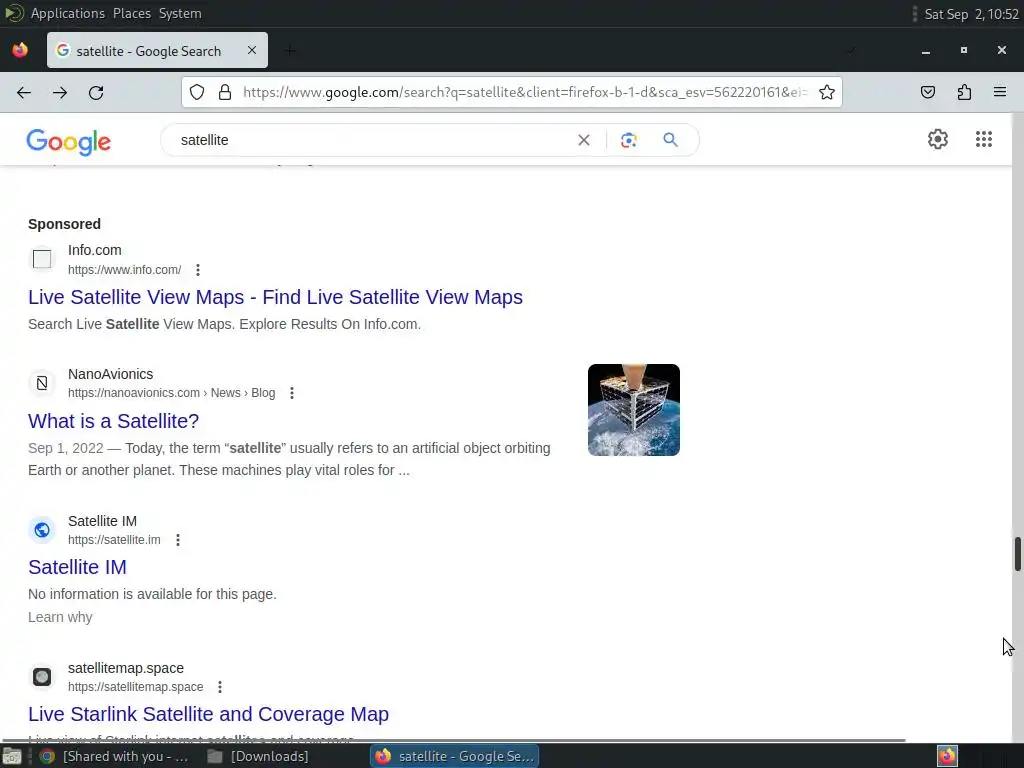Click the Firefox icon in the tab bar
This screenshot has height=768, width=1024.
(x=20, y=50)
